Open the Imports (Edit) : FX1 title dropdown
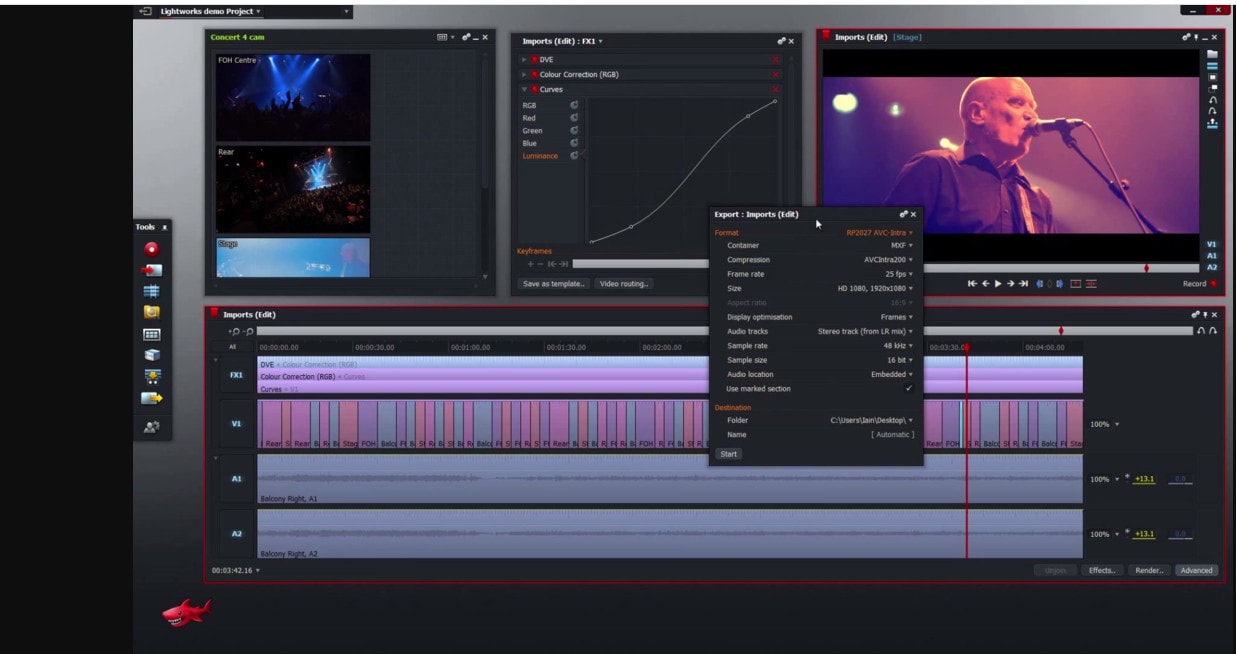The height and width of the screenshot is (654, 1236). coord(563,41)
